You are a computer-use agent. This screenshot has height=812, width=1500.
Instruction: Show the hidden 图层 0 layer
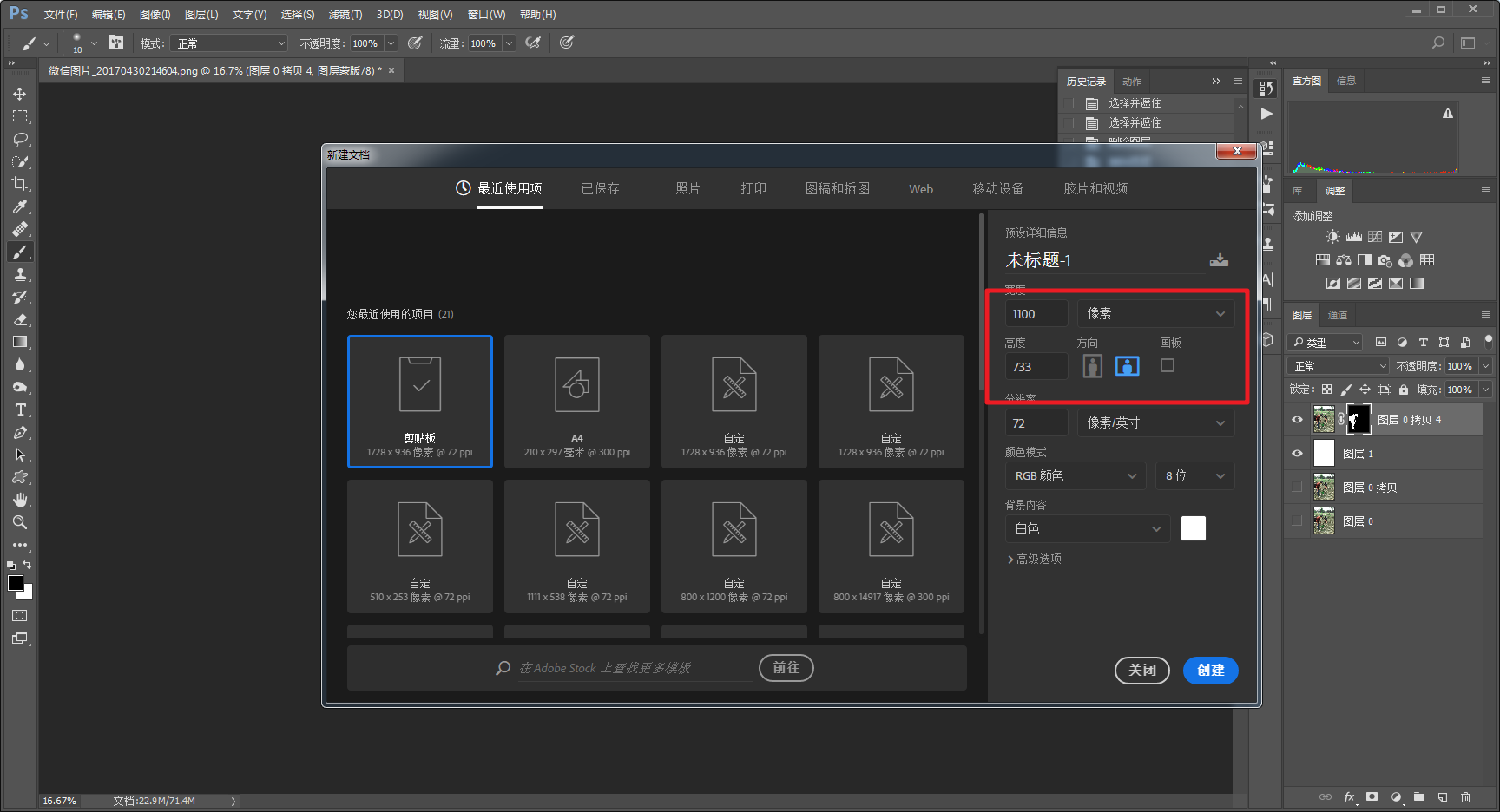pos(1297,521)
